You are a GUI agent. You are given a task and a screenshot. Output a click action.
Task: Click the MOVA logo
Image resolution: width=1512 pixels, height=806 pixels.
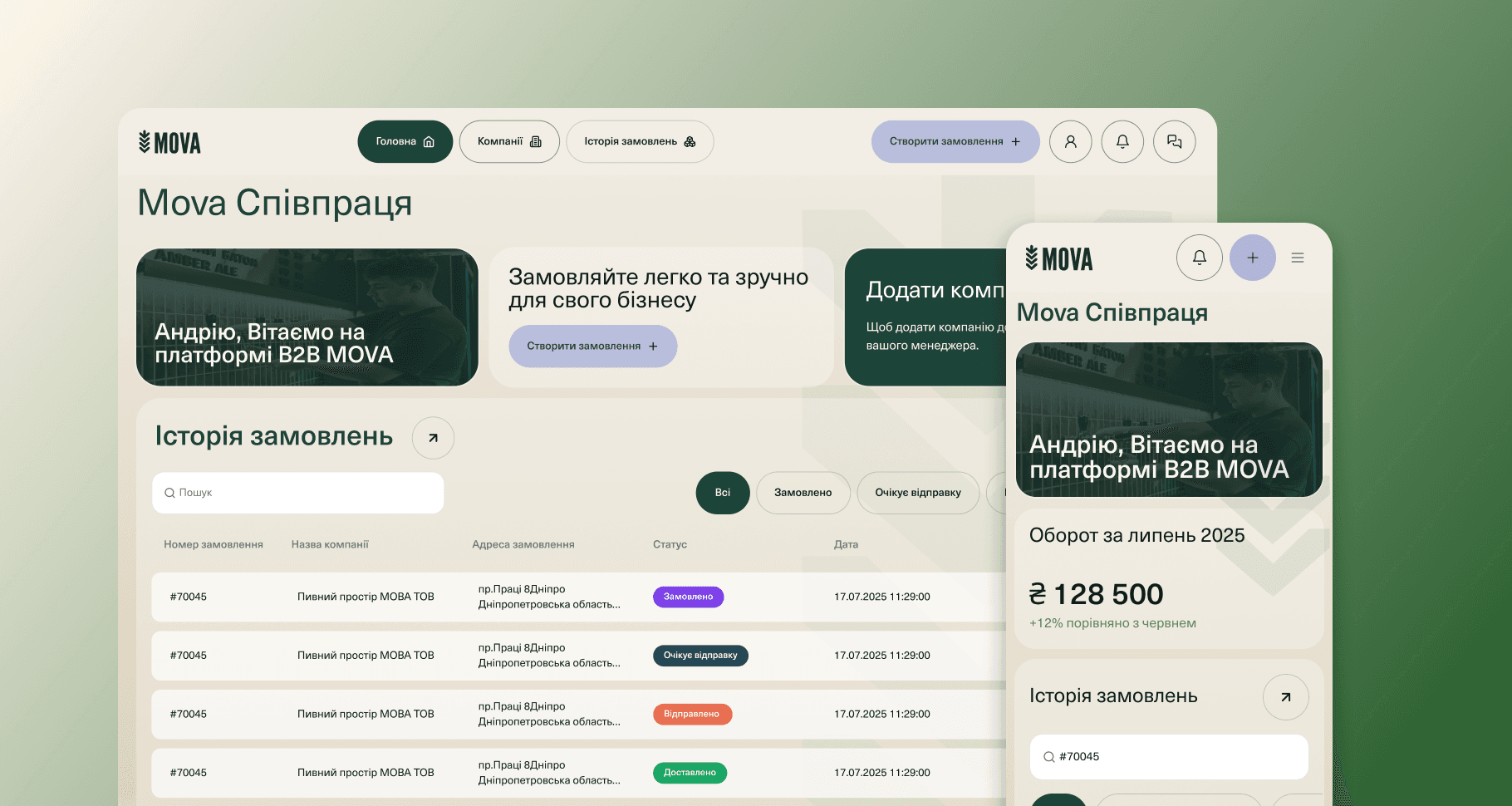pyautogui.click(x=169, y=141)
